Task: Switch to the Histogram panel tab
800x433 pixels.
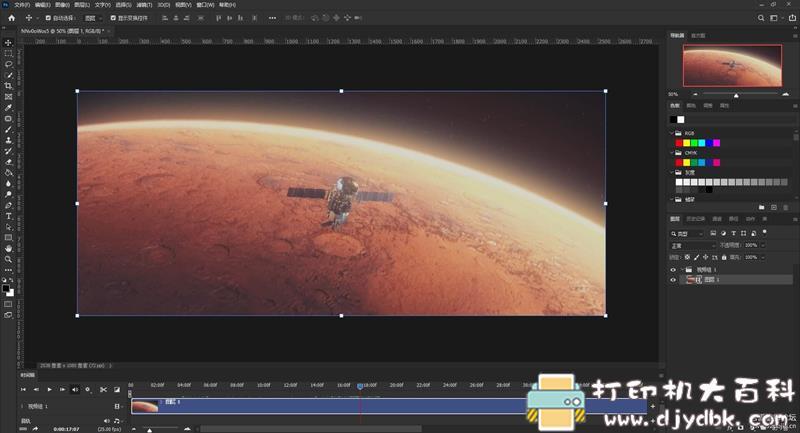Action: pyautogui.click(x=698, y=36)
